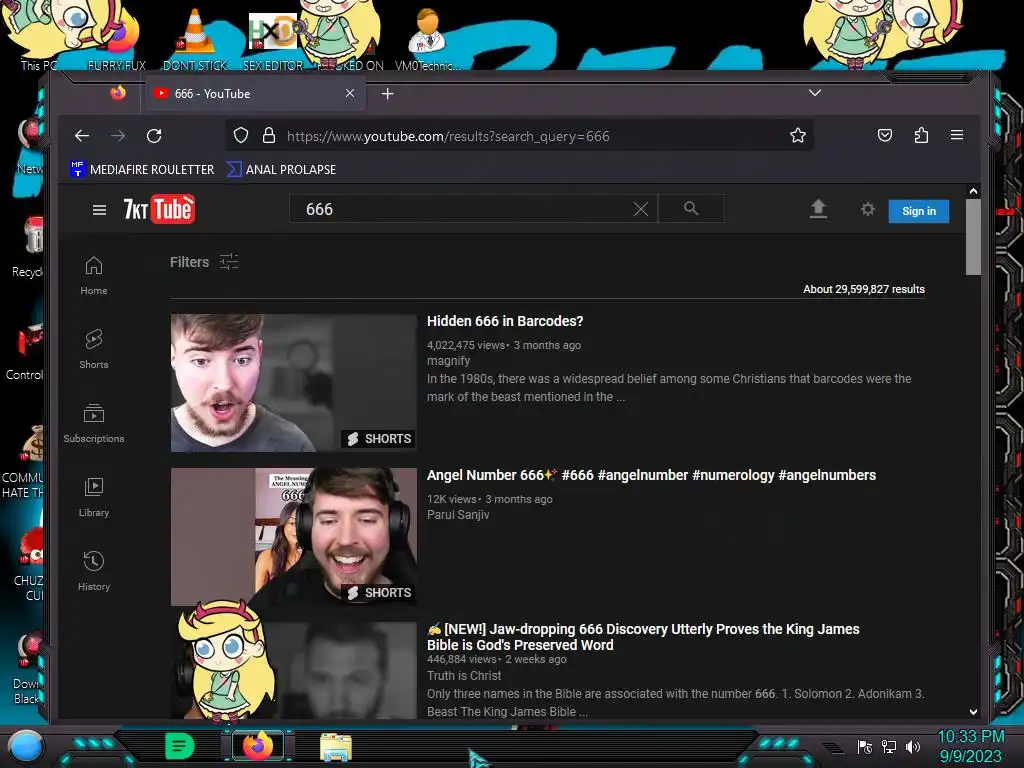Open the Jaw-dropping 666 Discovery video title
1024x768 pixels.
click(x=643, y=637)
